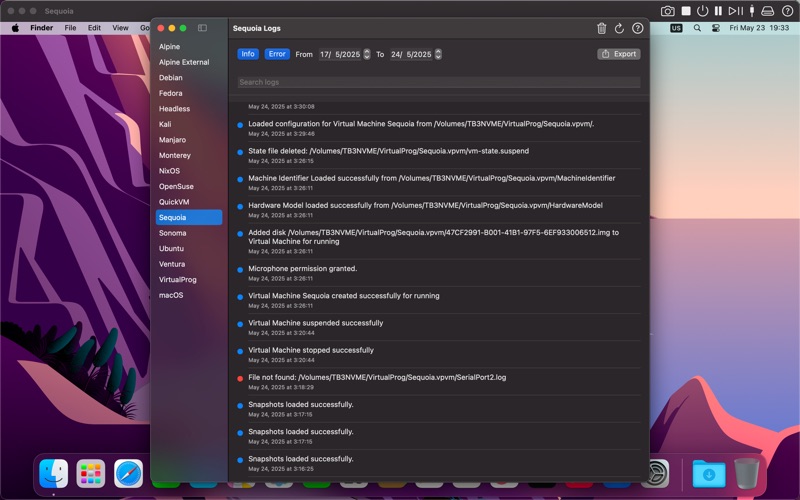Viewport: 800px width, 500px height.
Task: Toggle the Info log filter
Action: (x=248, y=54)
